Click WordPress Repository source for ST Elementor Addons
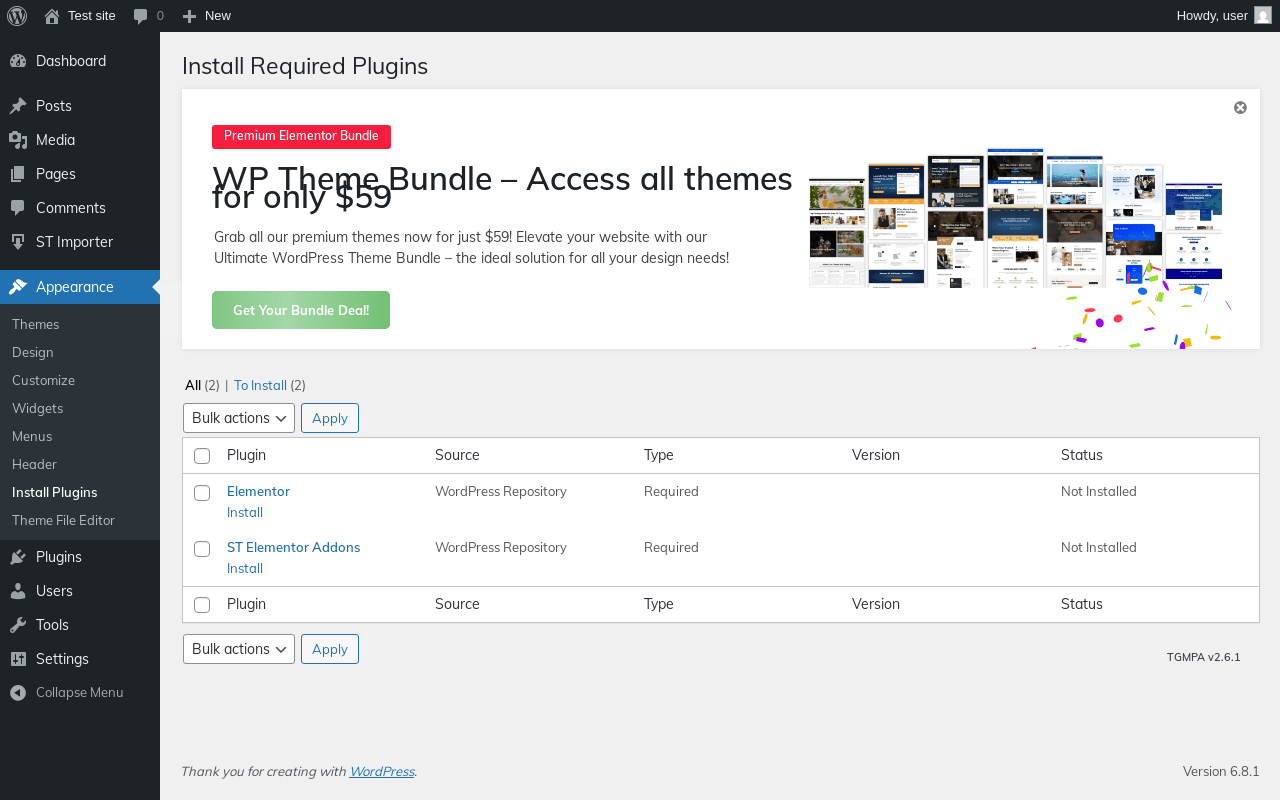This screenshot has width=1280, height=800. pyautogui.click(x=501, y=547)
